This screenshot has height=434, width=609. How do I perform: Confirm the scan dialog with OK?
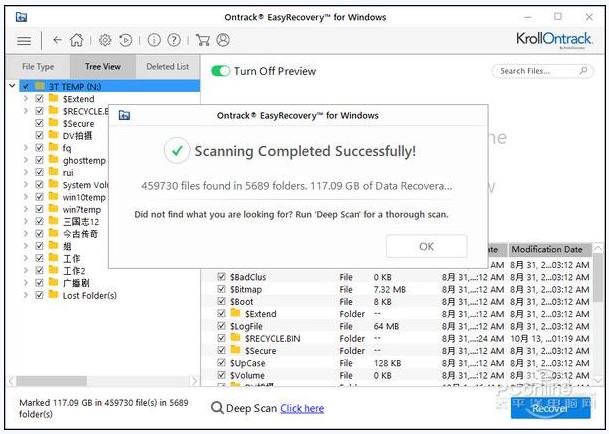pos(426,246)
